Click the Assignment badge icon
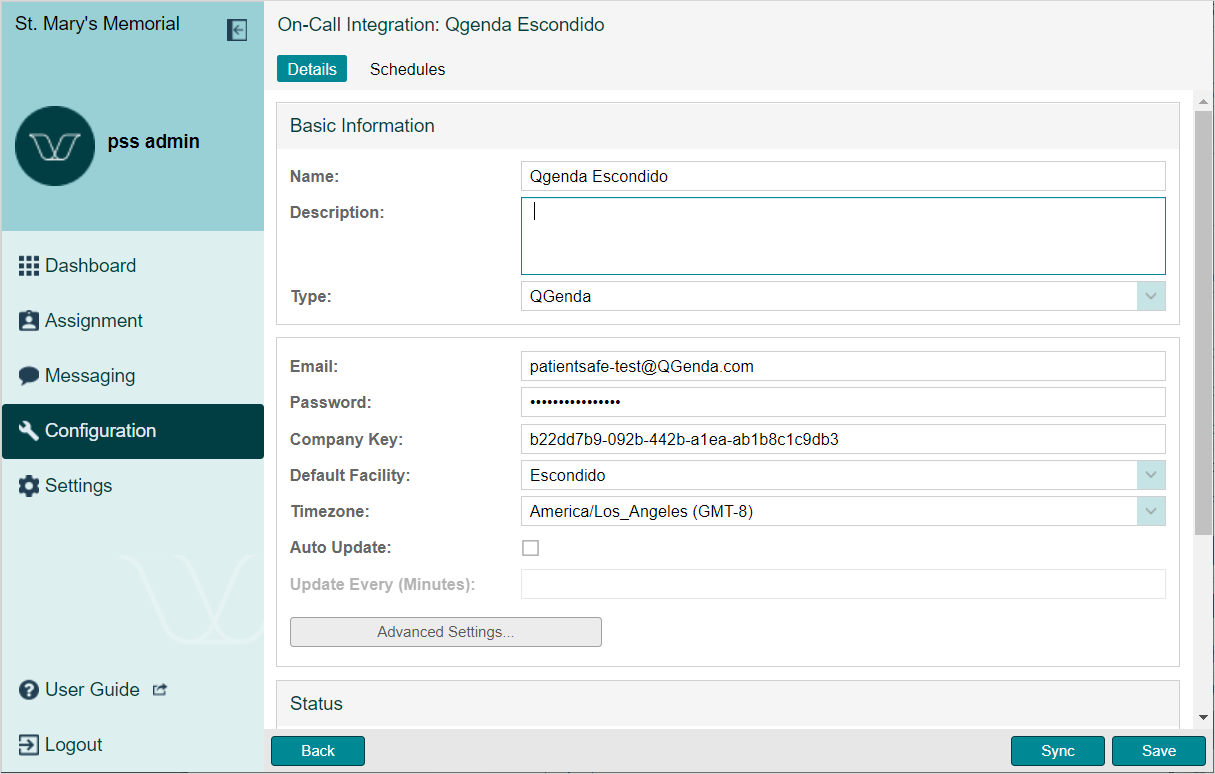The width and height of the screenshot is (1215, 774). coord(29,321)
